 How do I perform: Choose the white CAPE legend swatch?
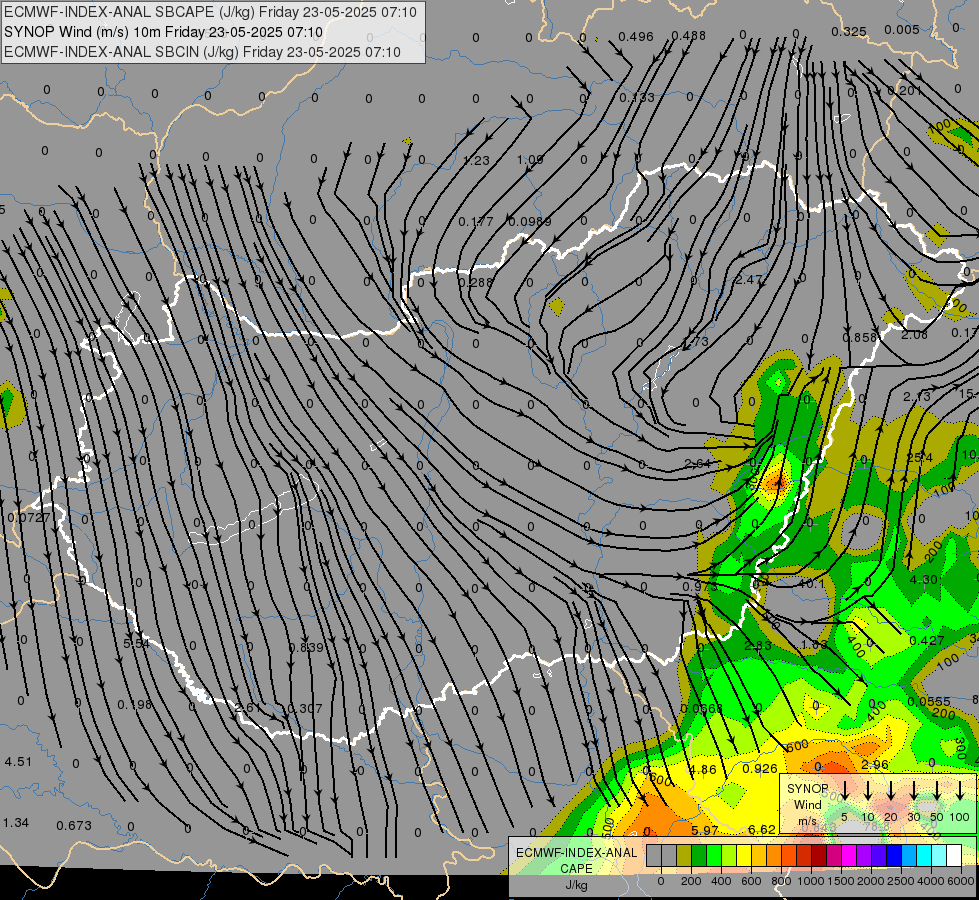(954, 856)
